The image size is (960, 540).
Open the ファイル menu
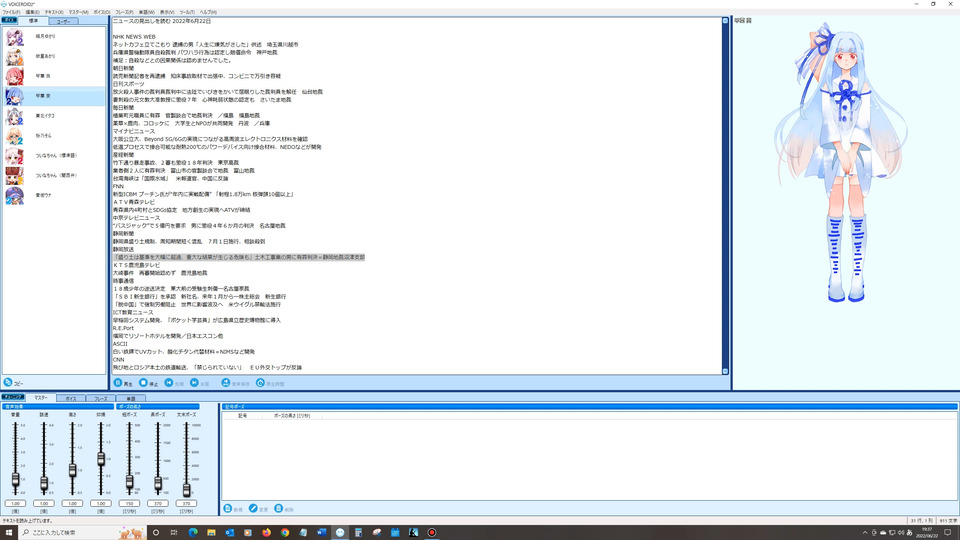(x=11, y=12)
